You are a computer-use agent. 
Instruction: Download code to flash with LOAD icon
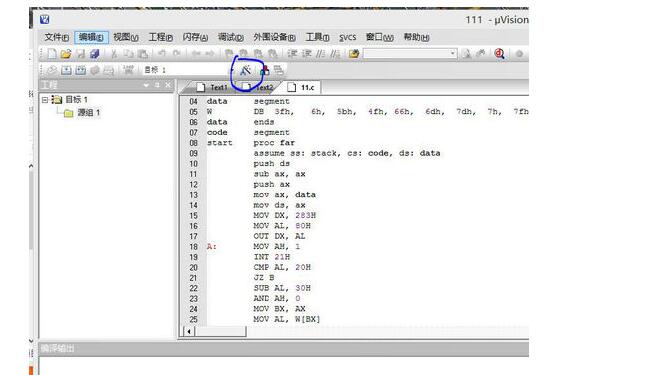click(128, 70)
